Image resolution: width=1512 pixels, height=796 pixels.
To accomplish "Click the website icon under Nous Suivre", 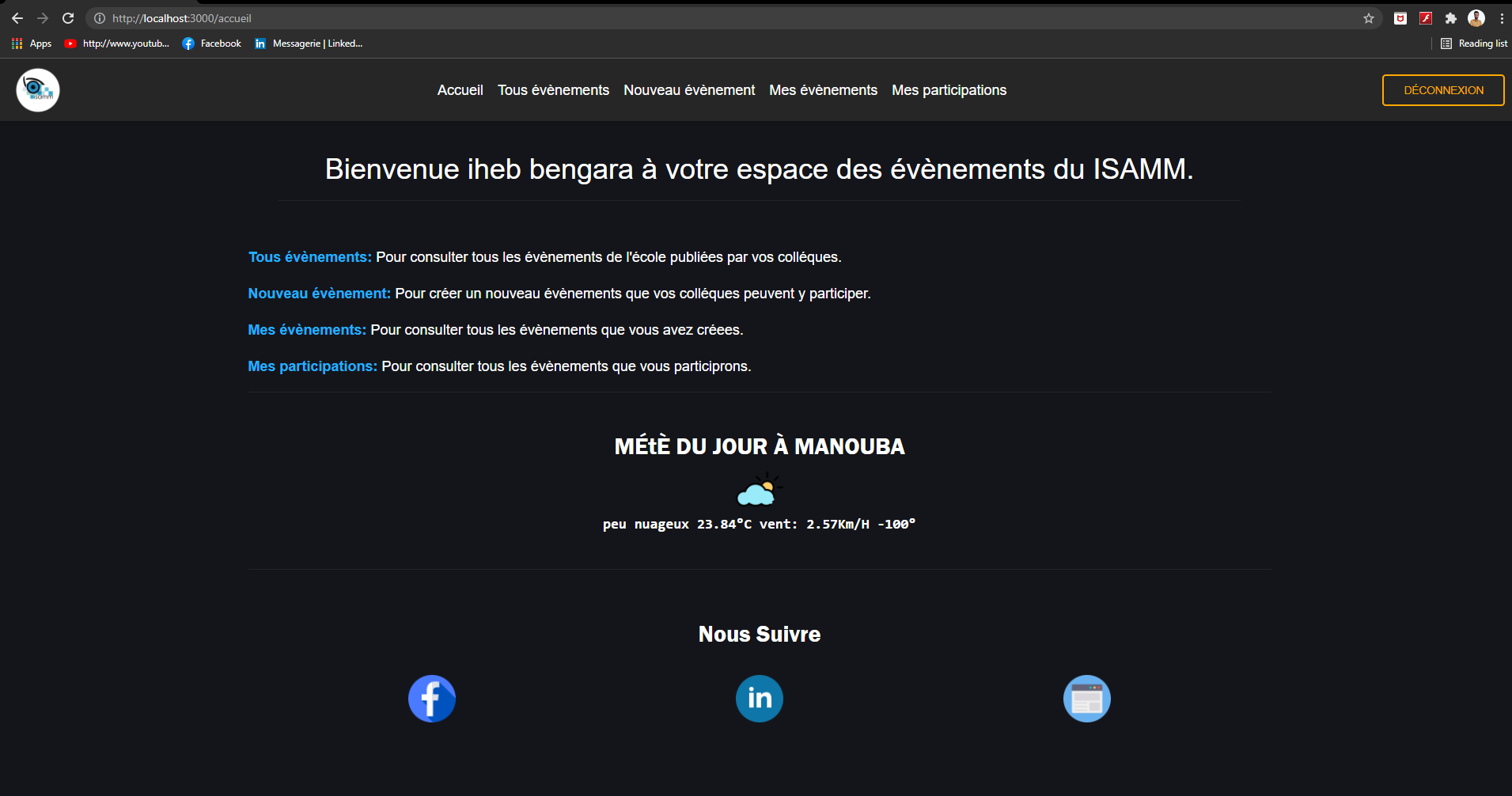I will coord(1086,699).
